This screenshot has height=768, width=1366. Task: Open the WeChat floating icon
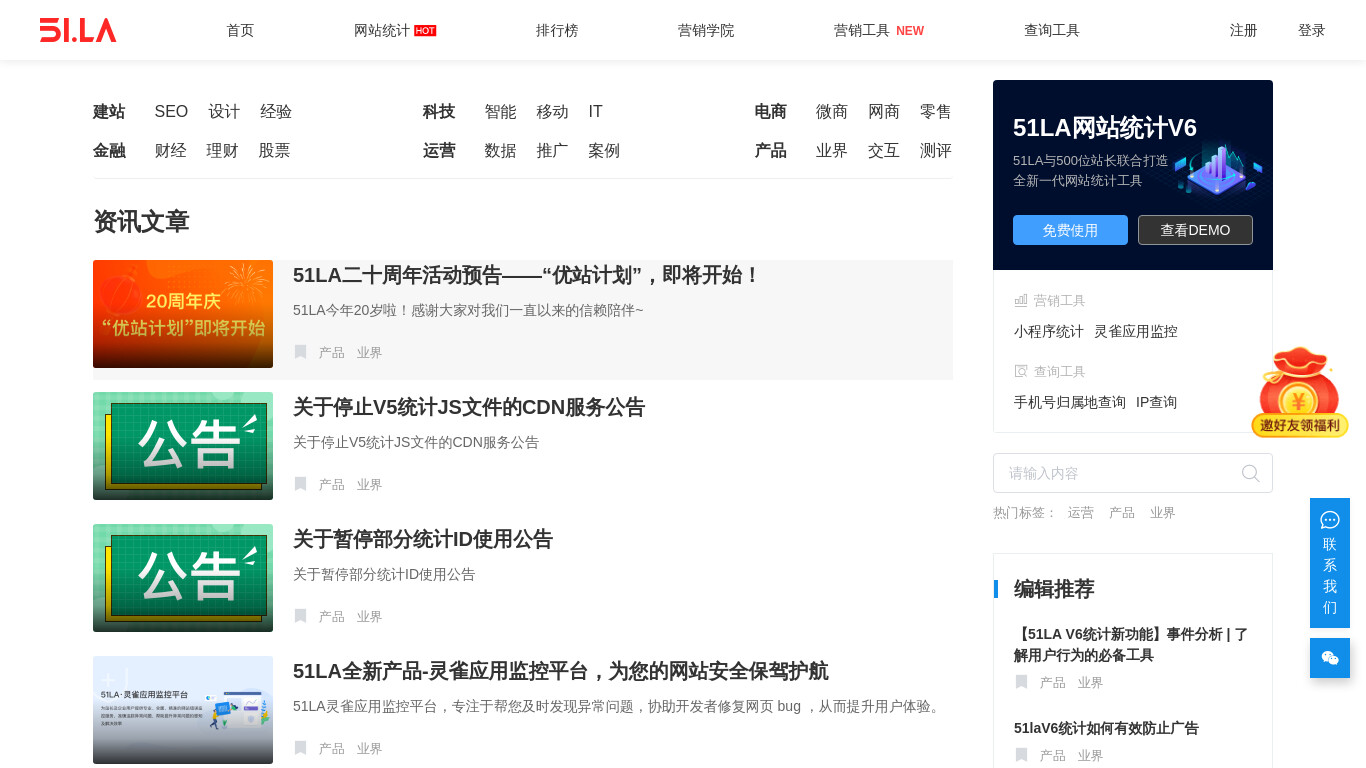1330,658
